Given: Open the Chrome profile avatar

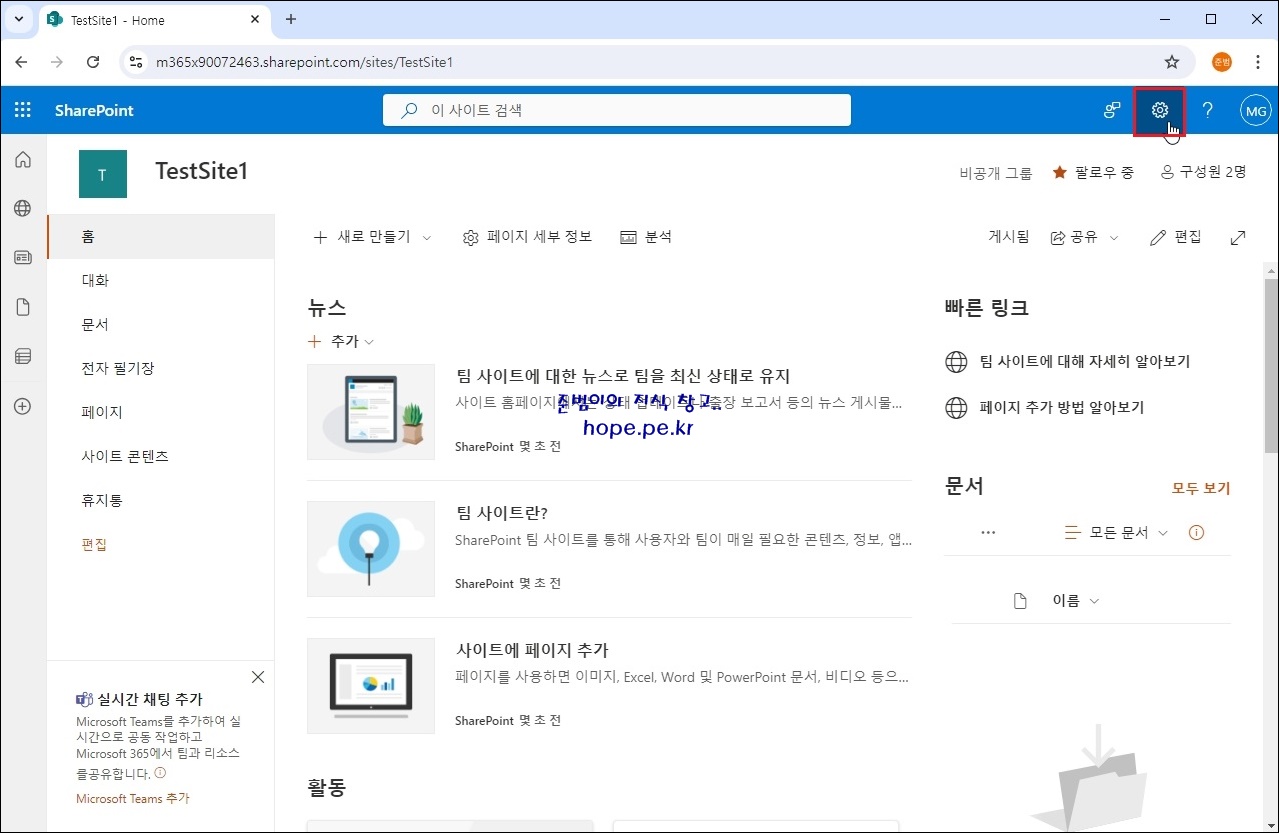Looking at the screenshot, I should click(1222, 62).
